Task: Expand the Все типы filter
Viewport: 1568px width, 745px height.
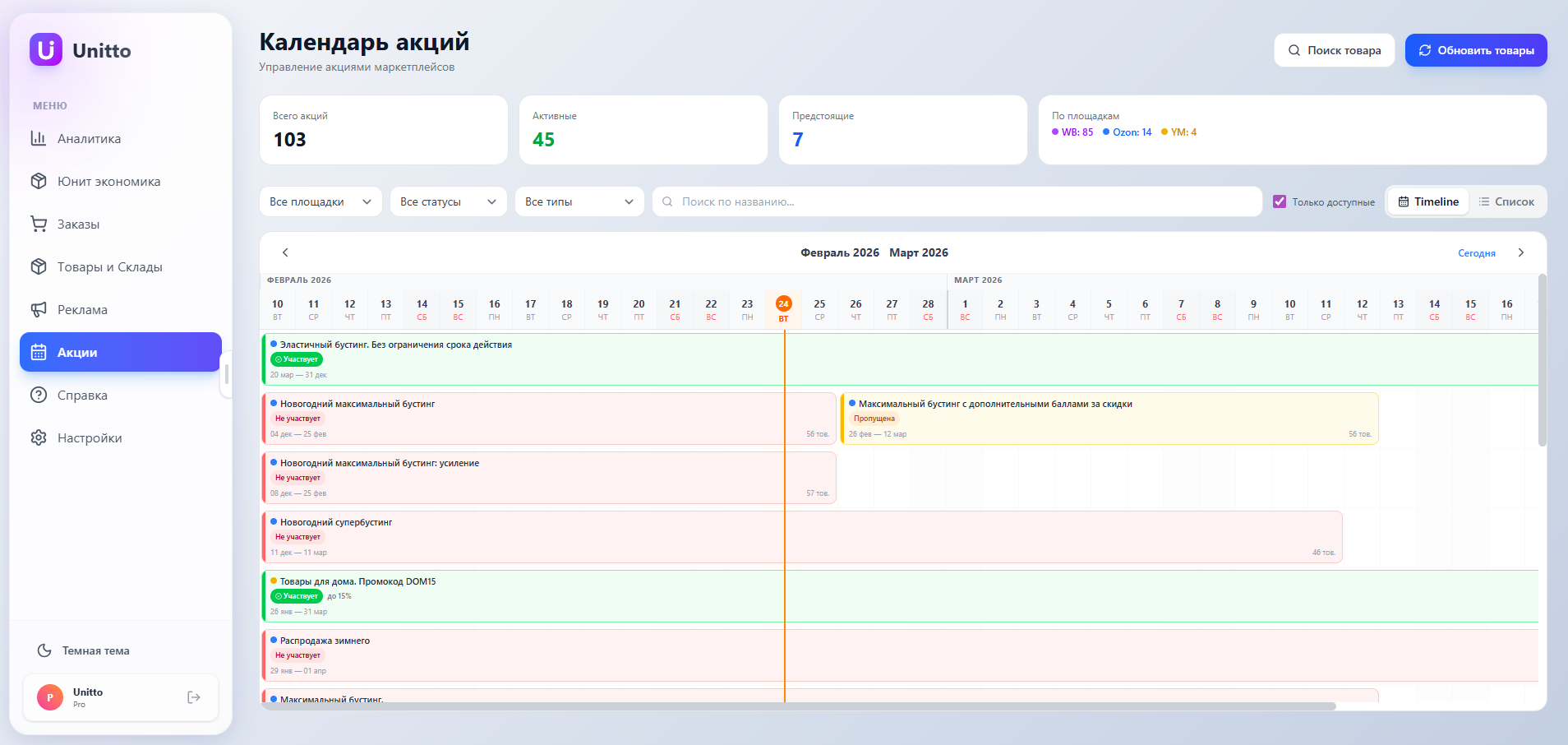Action: [579, 201]
